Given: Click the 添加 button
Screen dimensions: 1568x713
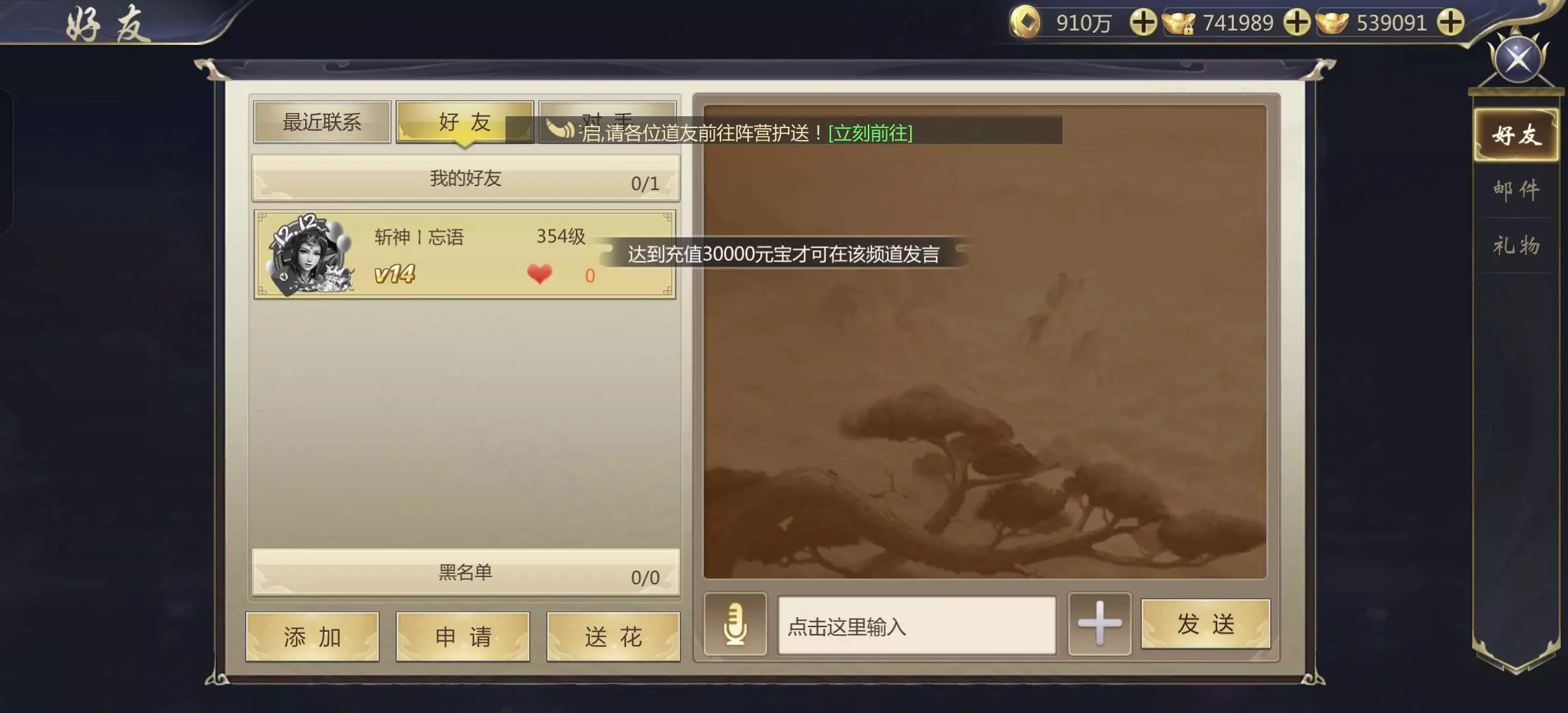Looking at the screenshot, I should pos(312,637).
